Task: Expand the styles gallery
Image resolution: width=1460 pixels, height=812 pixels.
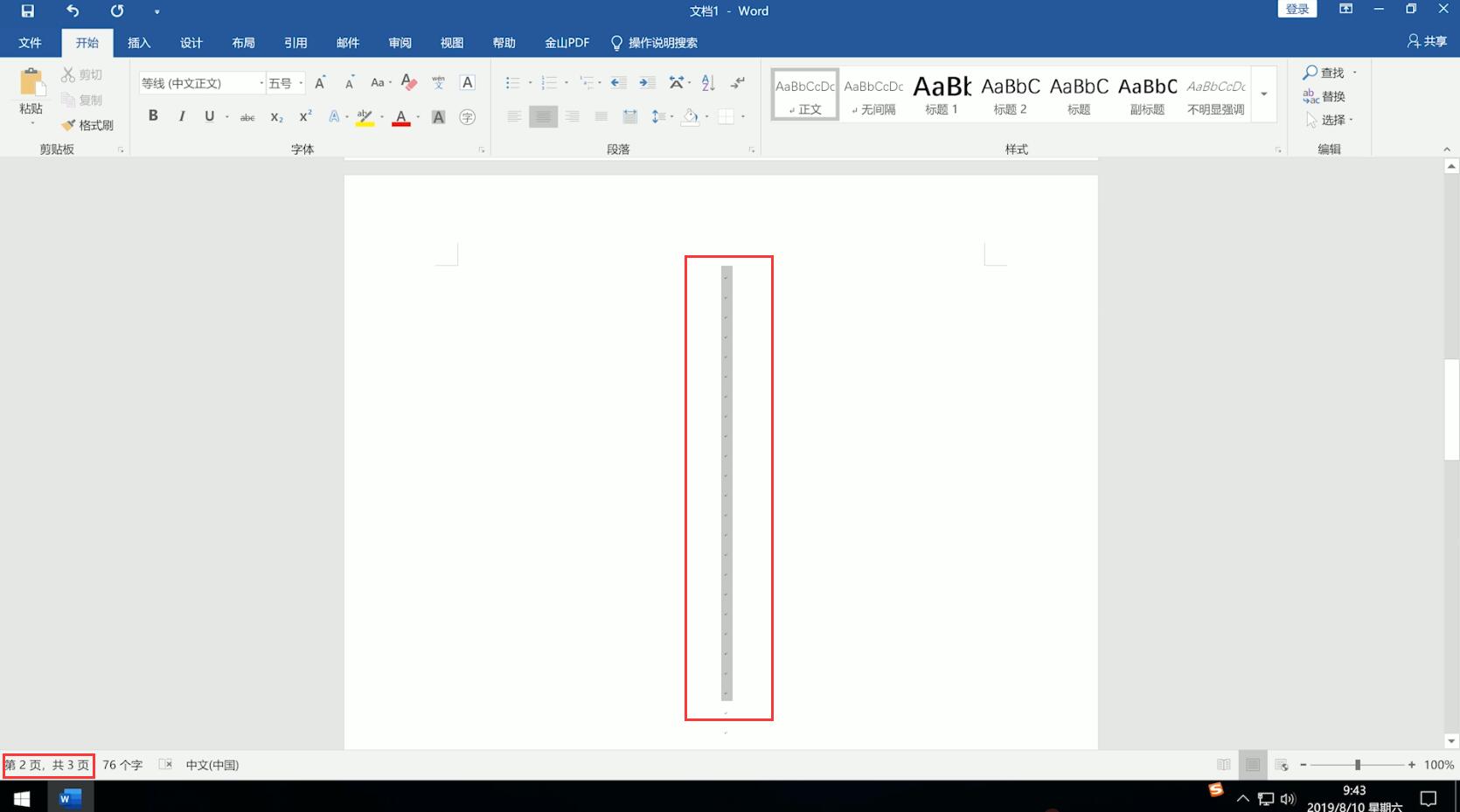Action: 1263,94
